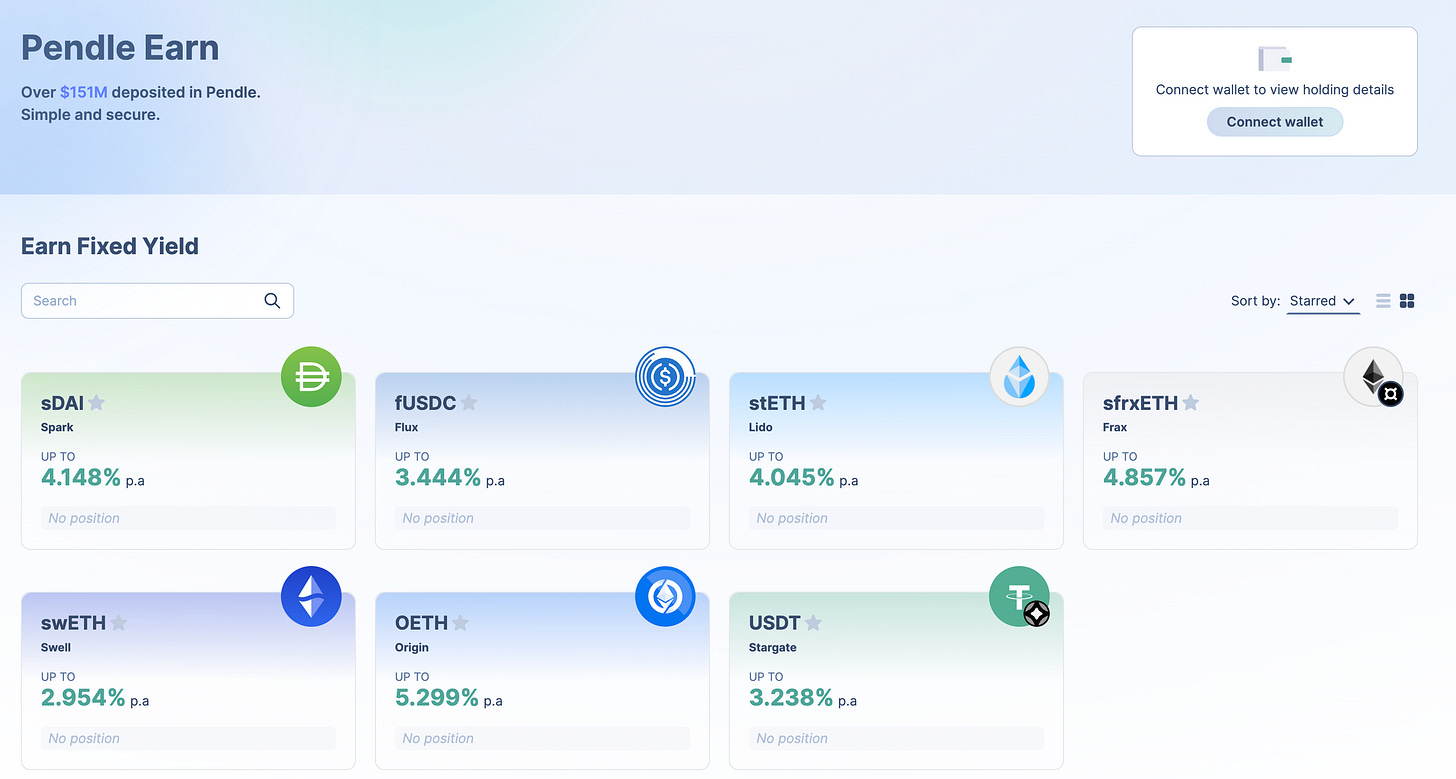Click the Frax protocol label
This screenshot has height=779, width=1456.
click(x=1115, y=427)
